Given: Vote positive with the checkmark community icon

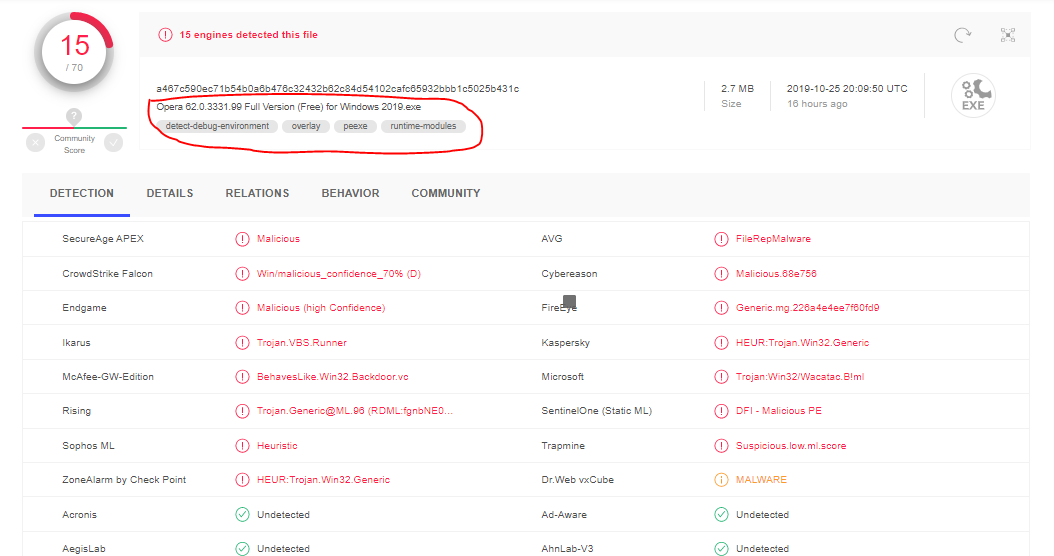Looking at the screenshot, I should [114, 143].
